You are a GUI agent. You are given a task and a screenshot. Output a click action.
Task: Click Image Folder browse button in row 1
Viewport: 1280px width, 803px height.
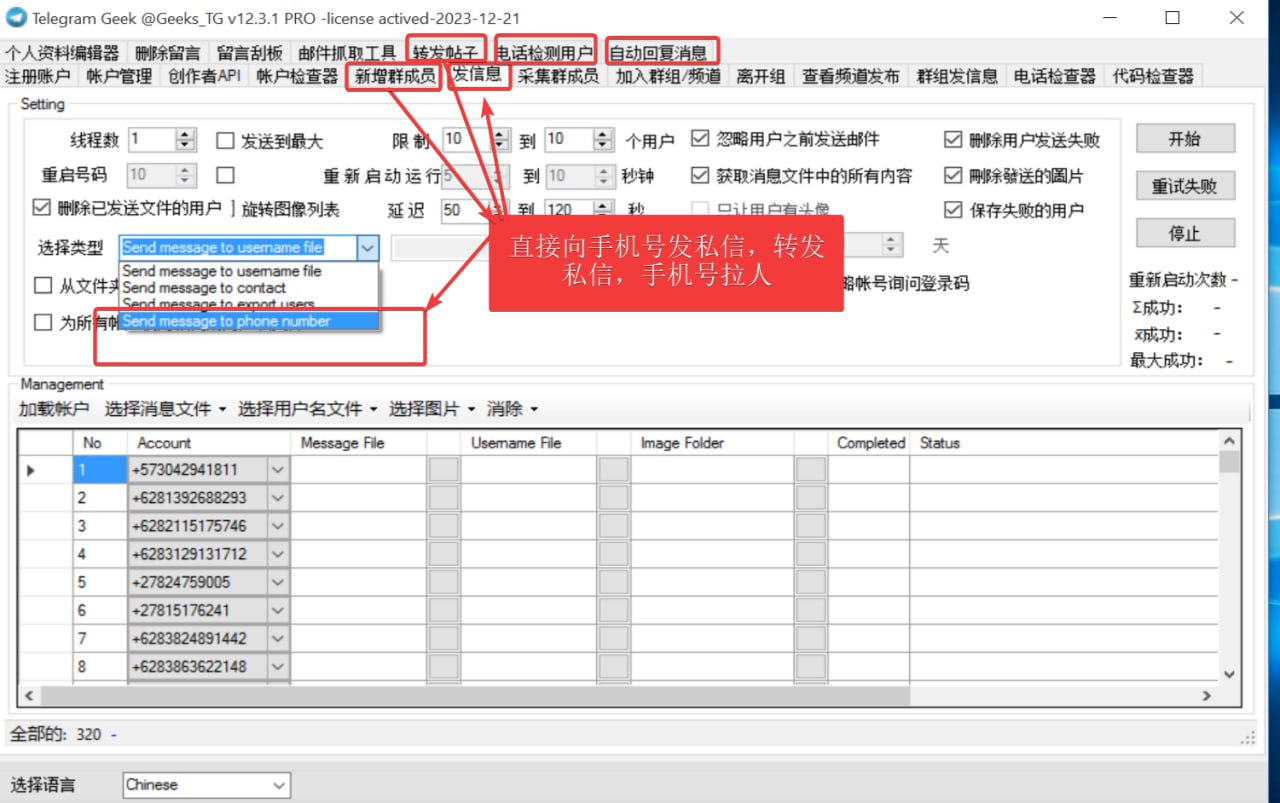tap(811, 469)
